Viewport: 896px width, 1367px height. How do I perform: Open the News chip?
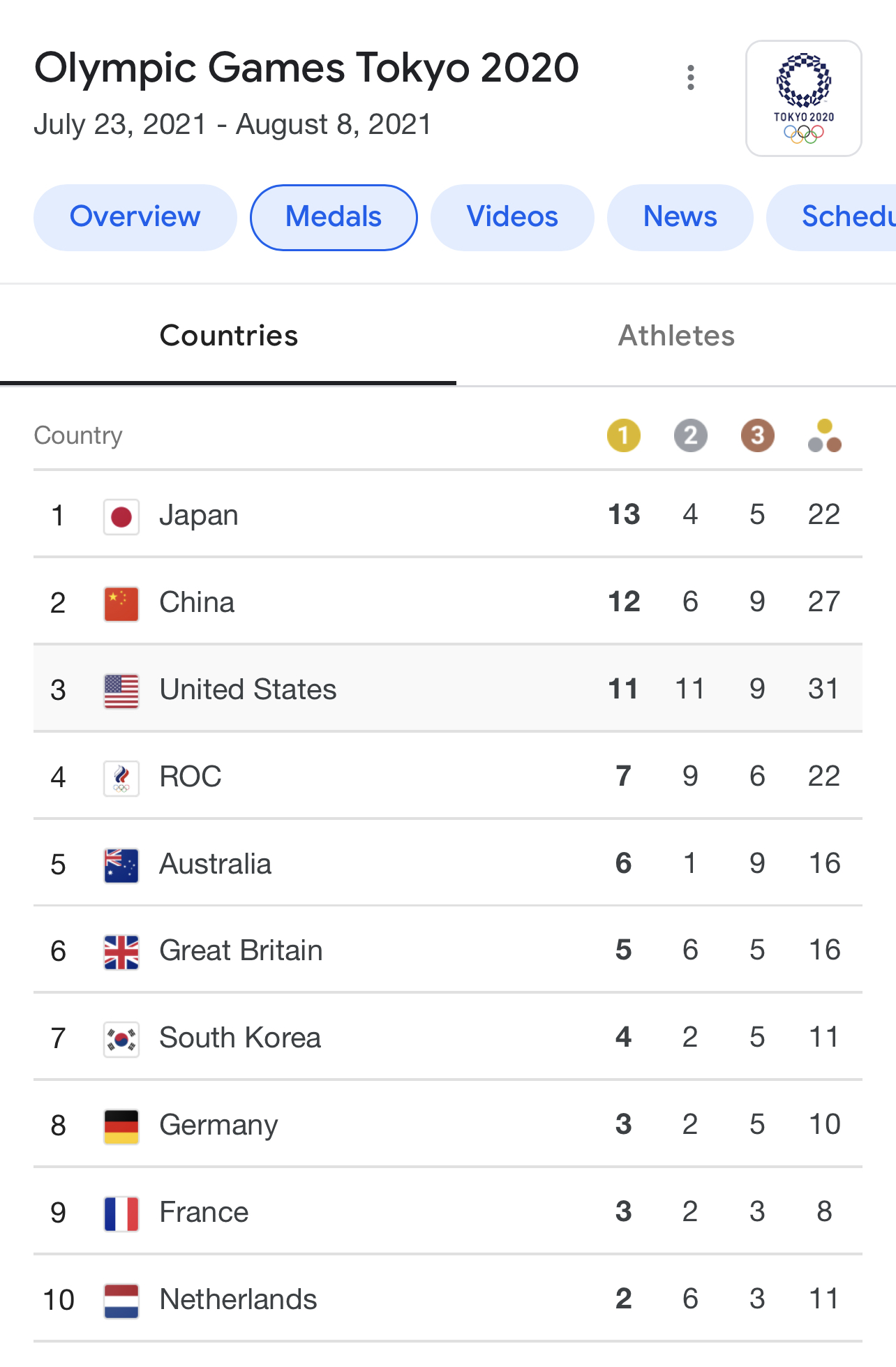point(680,217)
